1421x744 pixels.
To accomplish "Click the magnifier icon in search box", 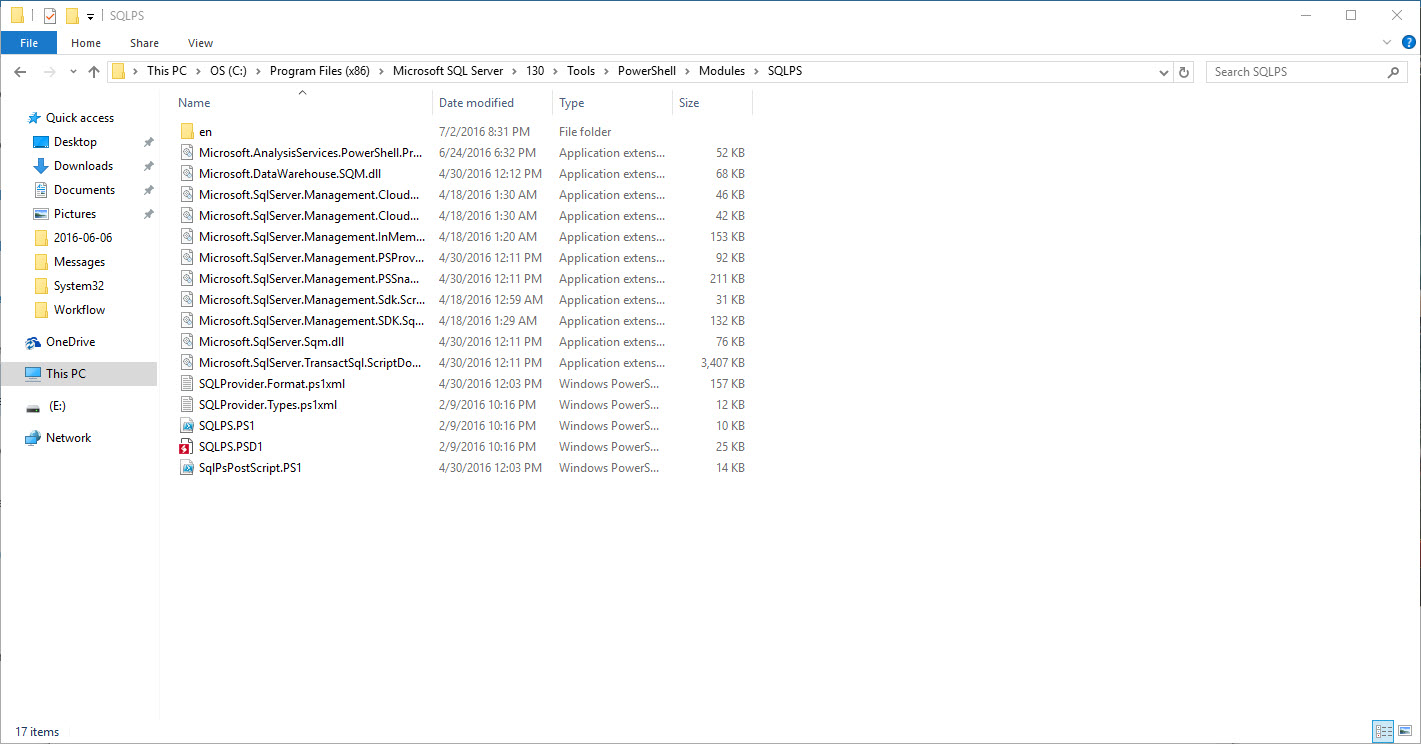I will pyautogui.click(x=1393, y=72).
